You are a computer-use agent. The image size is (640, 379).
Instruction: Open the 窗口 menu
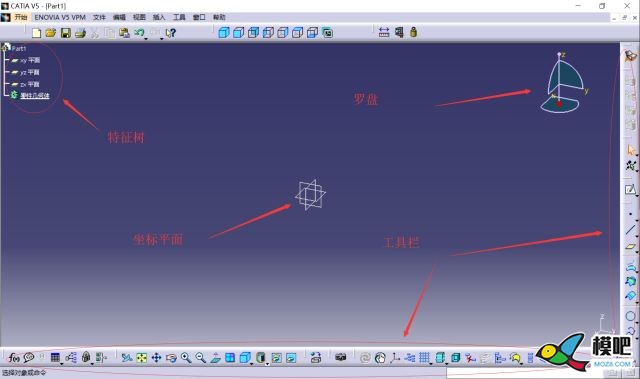tap(199, 17)
